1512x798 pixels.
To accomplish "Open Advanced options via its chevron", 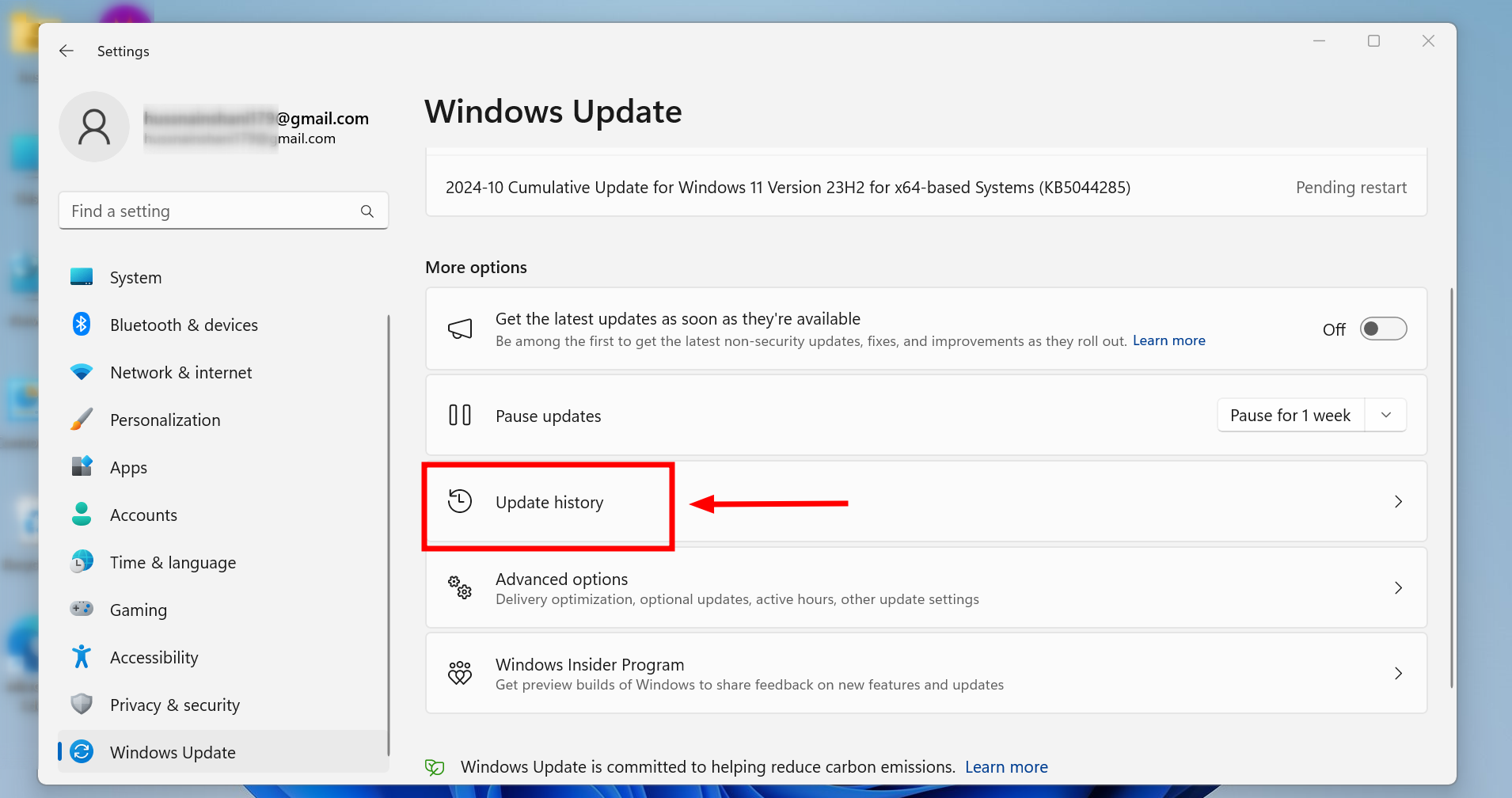I will point(1398,588).
